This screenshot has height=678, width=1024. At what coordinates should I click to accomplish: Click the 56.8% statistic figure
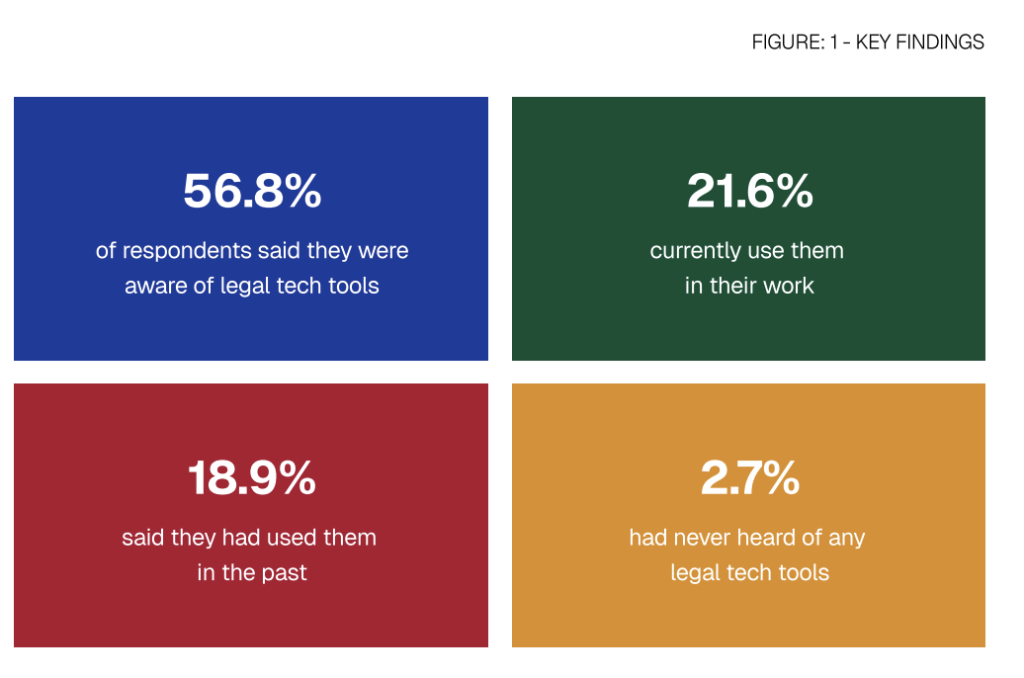tap(252, 191)
